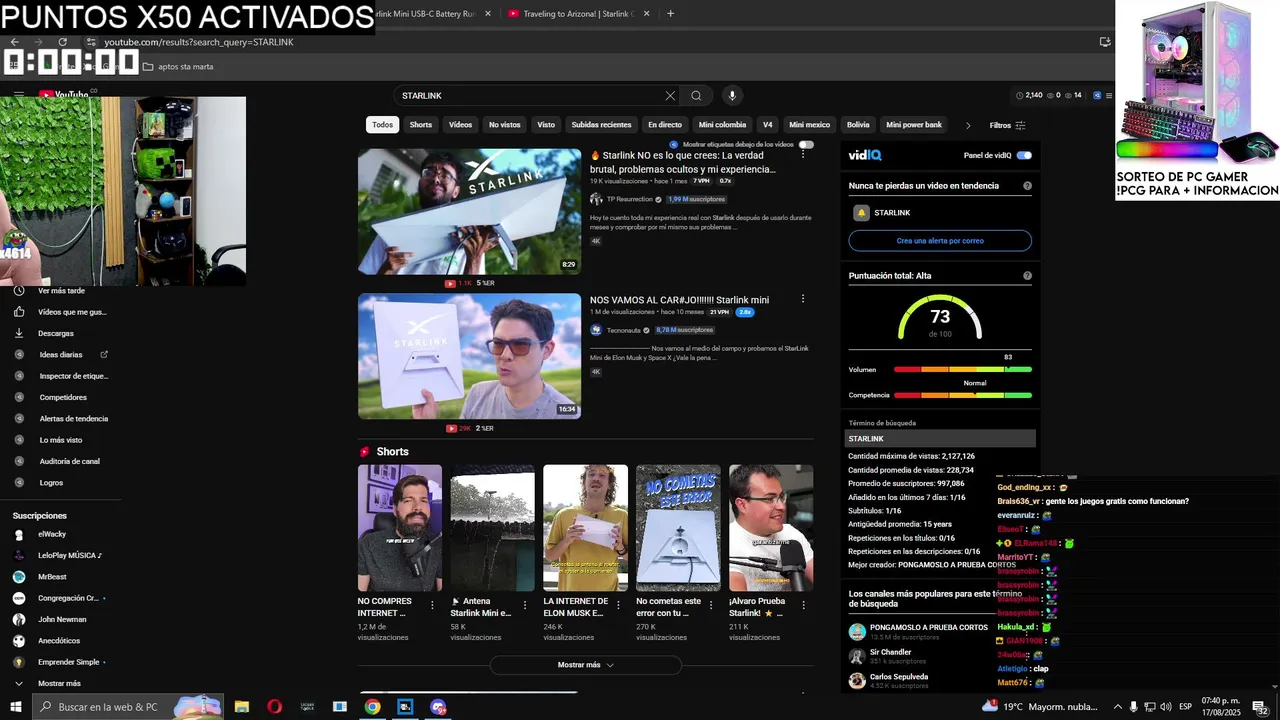This screenshot has height=720, width=1280.
Task: Open options for 'LA INTERNET DE ELON MUSK' short
Action: (x=618, y=606)
